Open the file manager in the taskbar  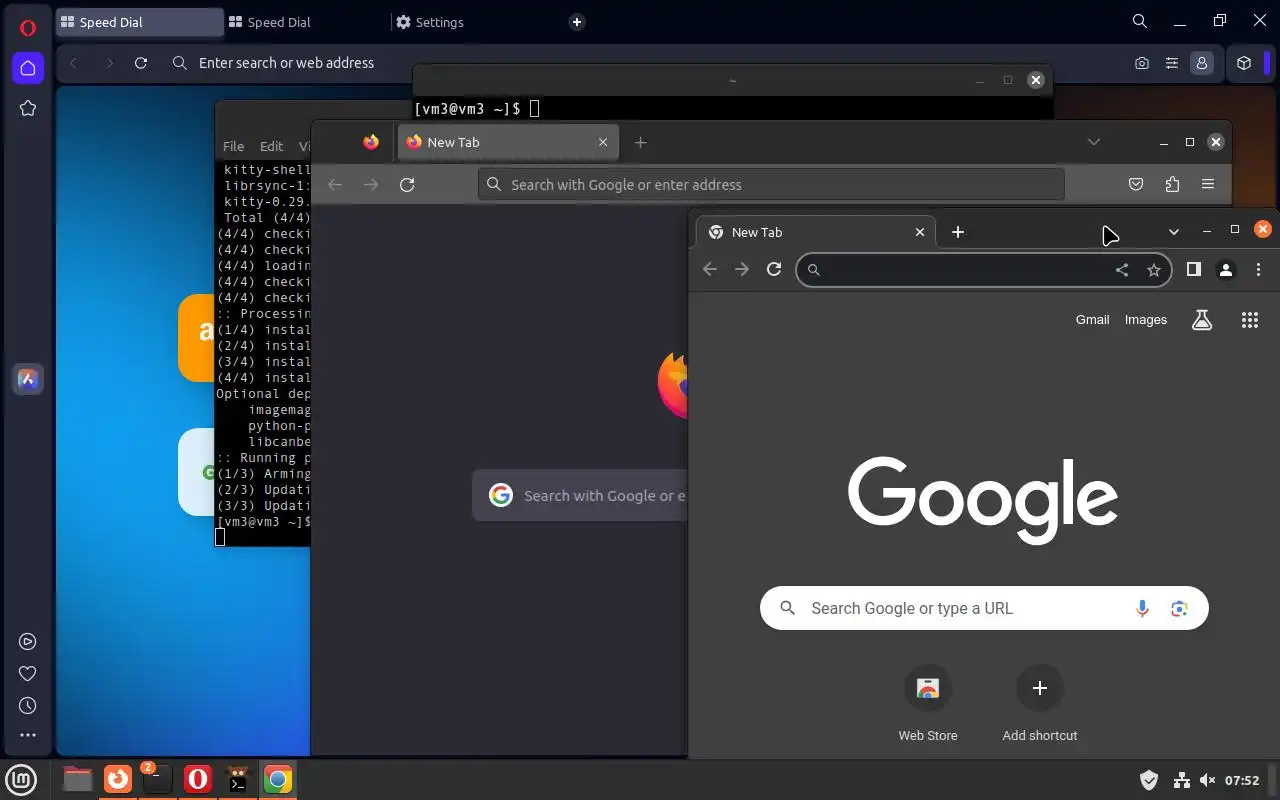click(77, 779)
